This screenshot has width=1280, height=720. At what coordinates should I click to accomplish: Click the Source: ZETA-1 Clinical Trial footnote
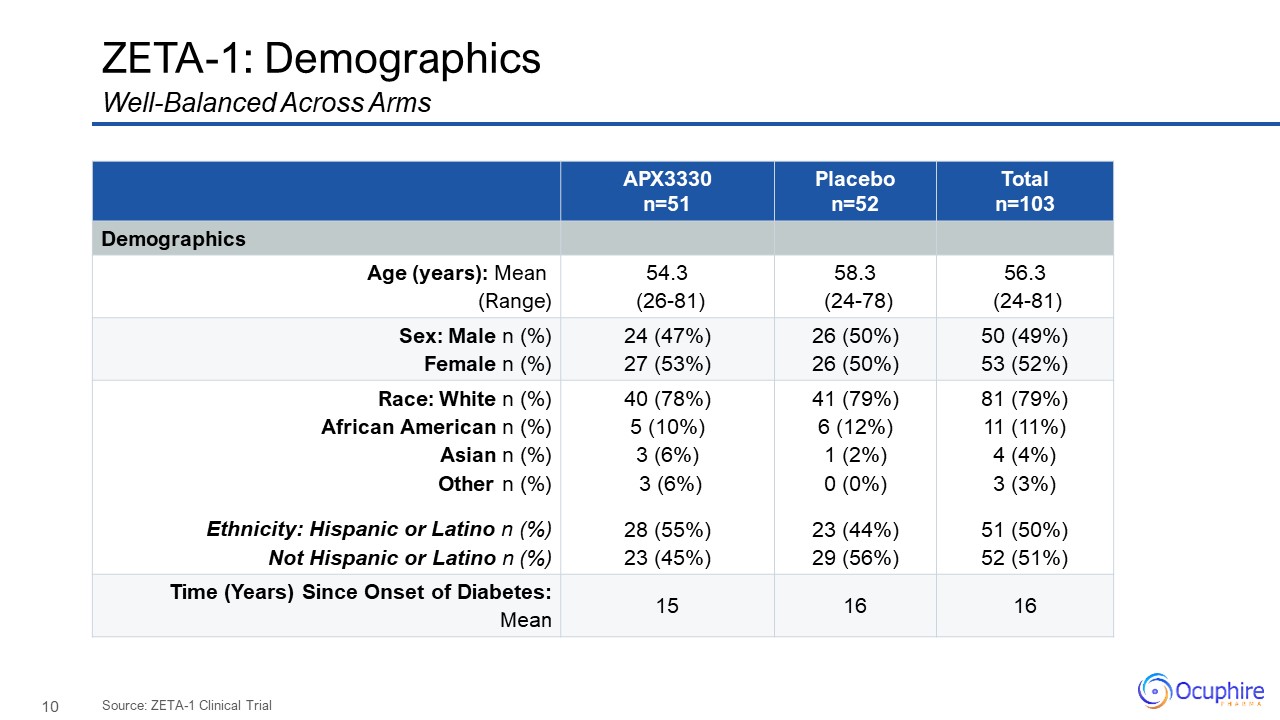tap(186, 706)
